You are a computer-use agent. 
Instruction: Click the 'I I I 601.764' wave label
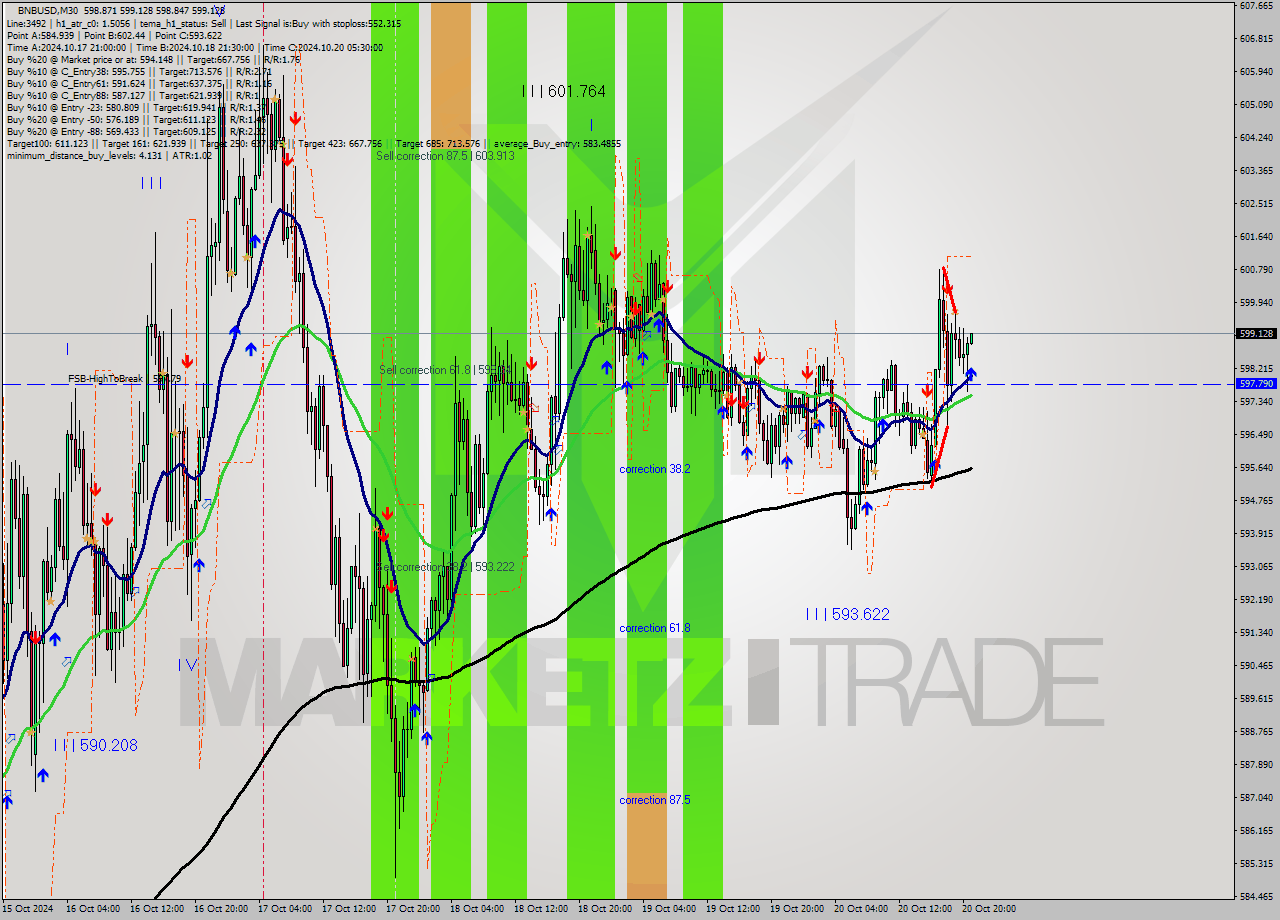564,91
